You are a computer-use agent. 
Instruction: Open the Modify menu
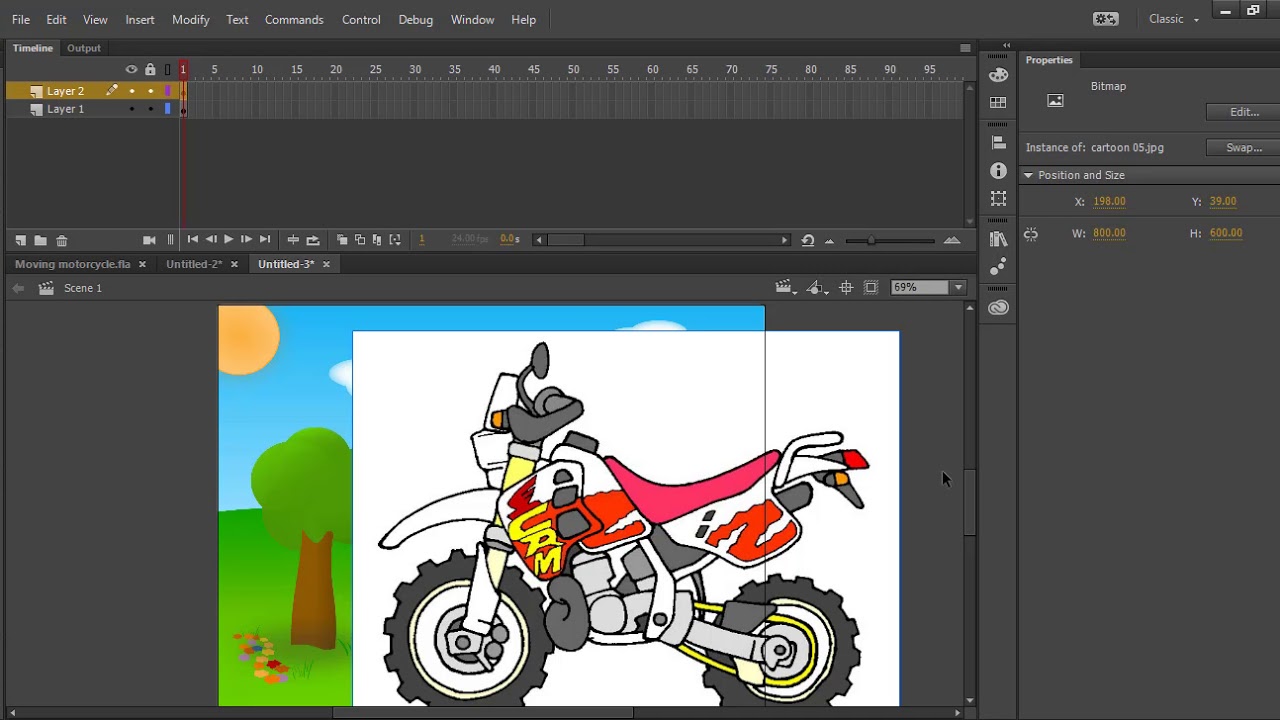[x=191, y=19]
